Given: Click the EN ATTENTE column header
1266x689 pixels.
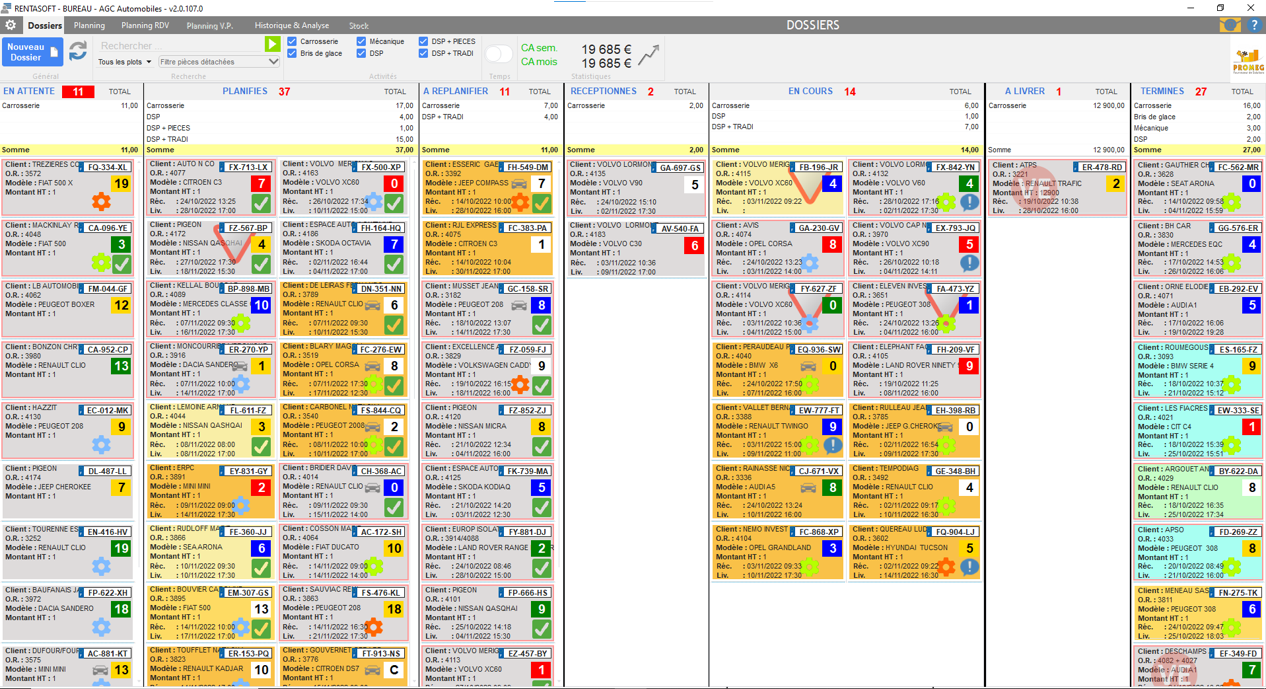Looking at the screenshot, I should 29,91.
